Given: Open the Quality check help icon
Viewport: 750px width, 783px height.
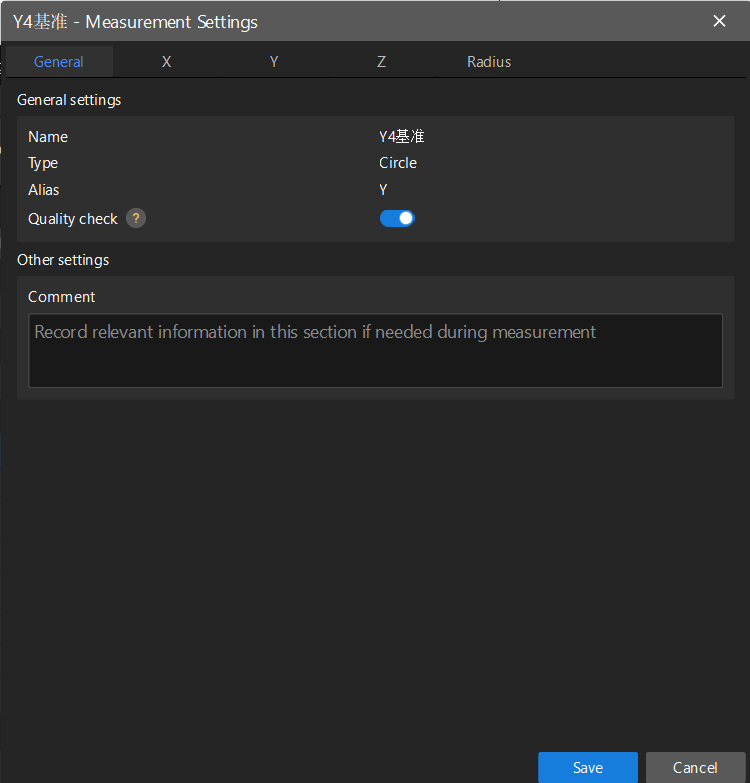Looking at the screenshot, I should point(136,219).
